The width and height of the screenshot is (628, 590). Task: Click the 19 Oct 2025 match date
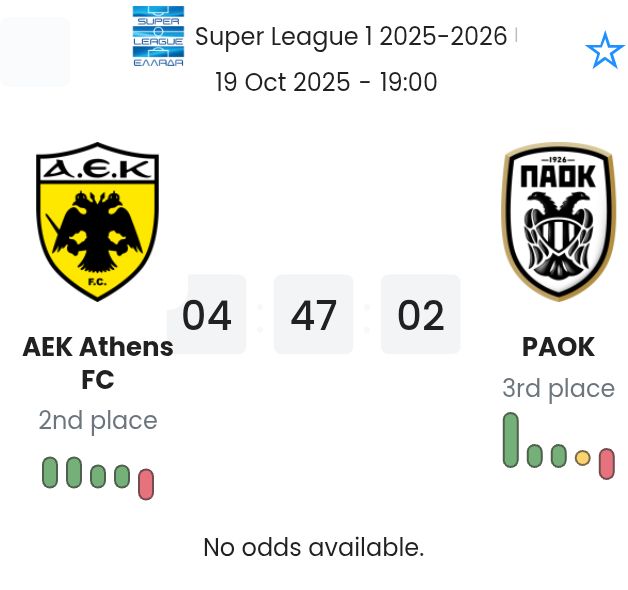tap(326, 82)
